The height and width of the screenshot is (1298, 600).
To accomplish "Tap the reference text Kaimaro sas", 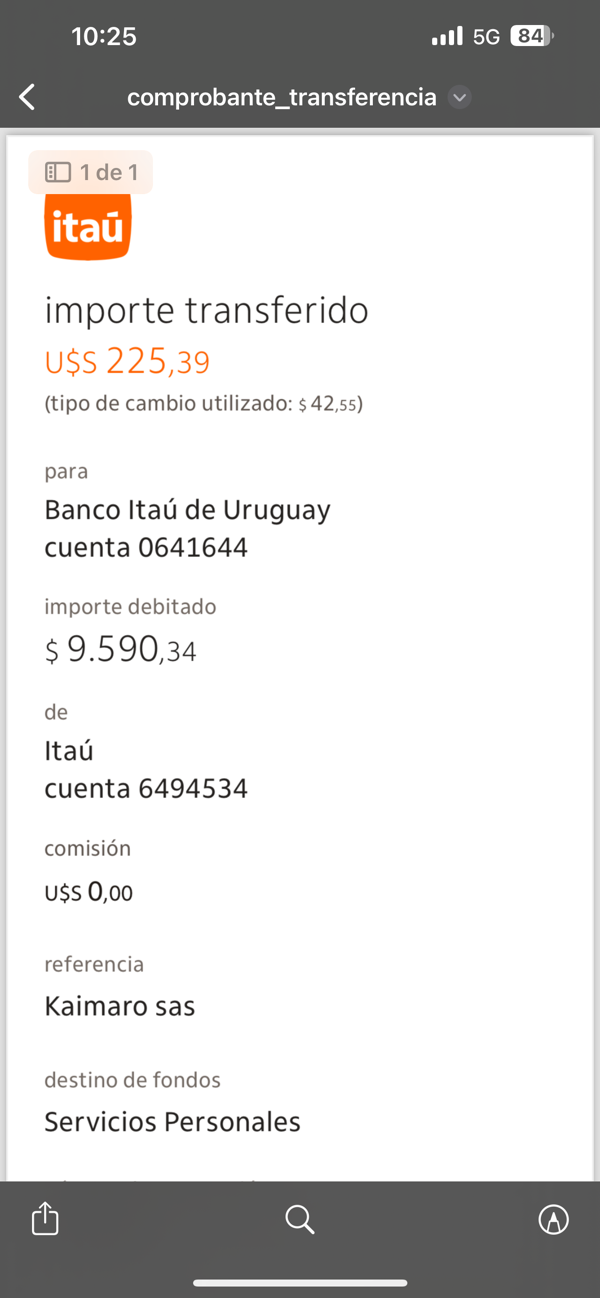I will pyautogui.click(x=120, y=1006).
